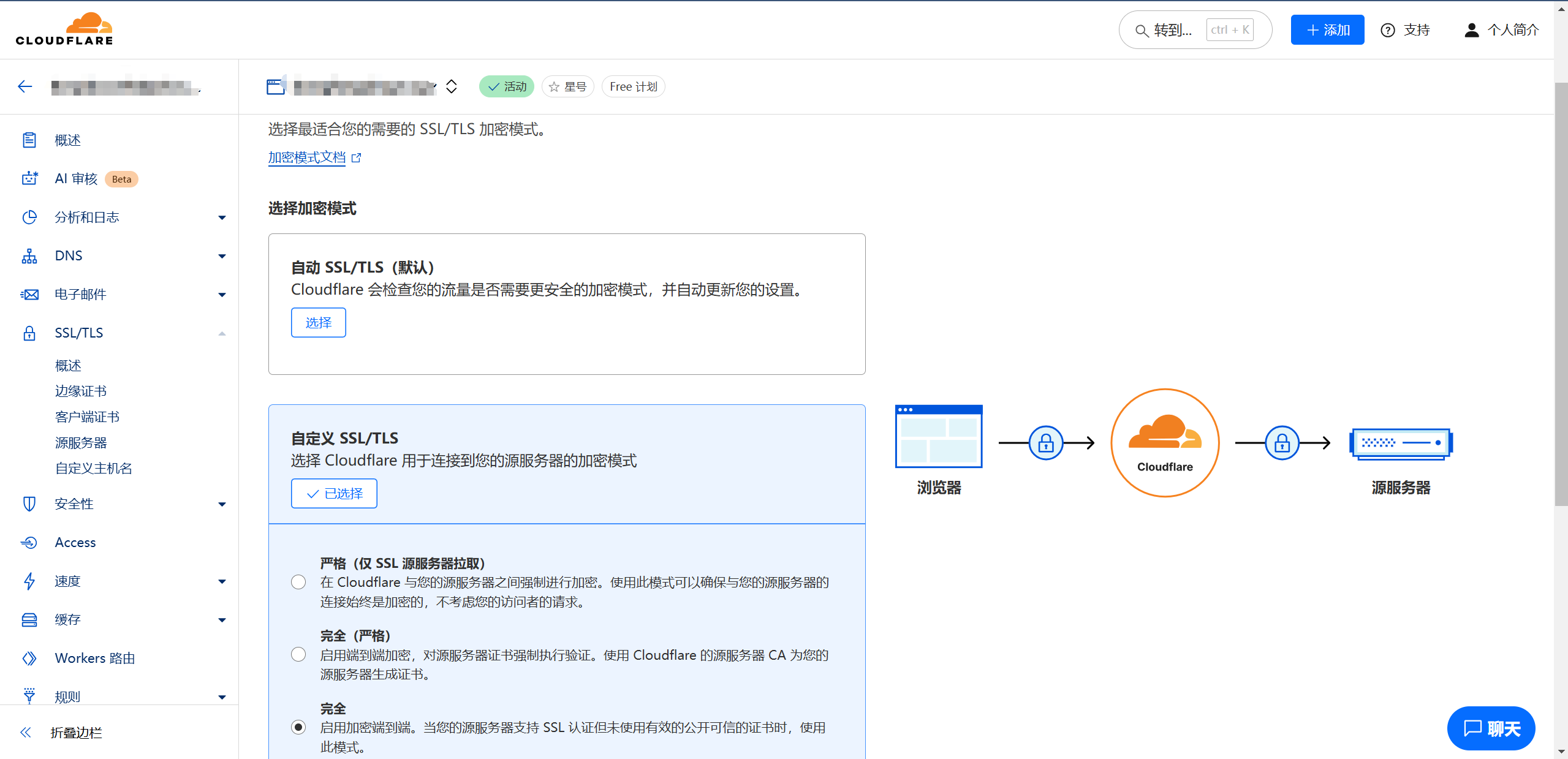Viewport: 1568px width, 759px height.
Task: Click the Cloudflare-to-origin padlock icon in diagram
Action: [x=1282, y=443]
